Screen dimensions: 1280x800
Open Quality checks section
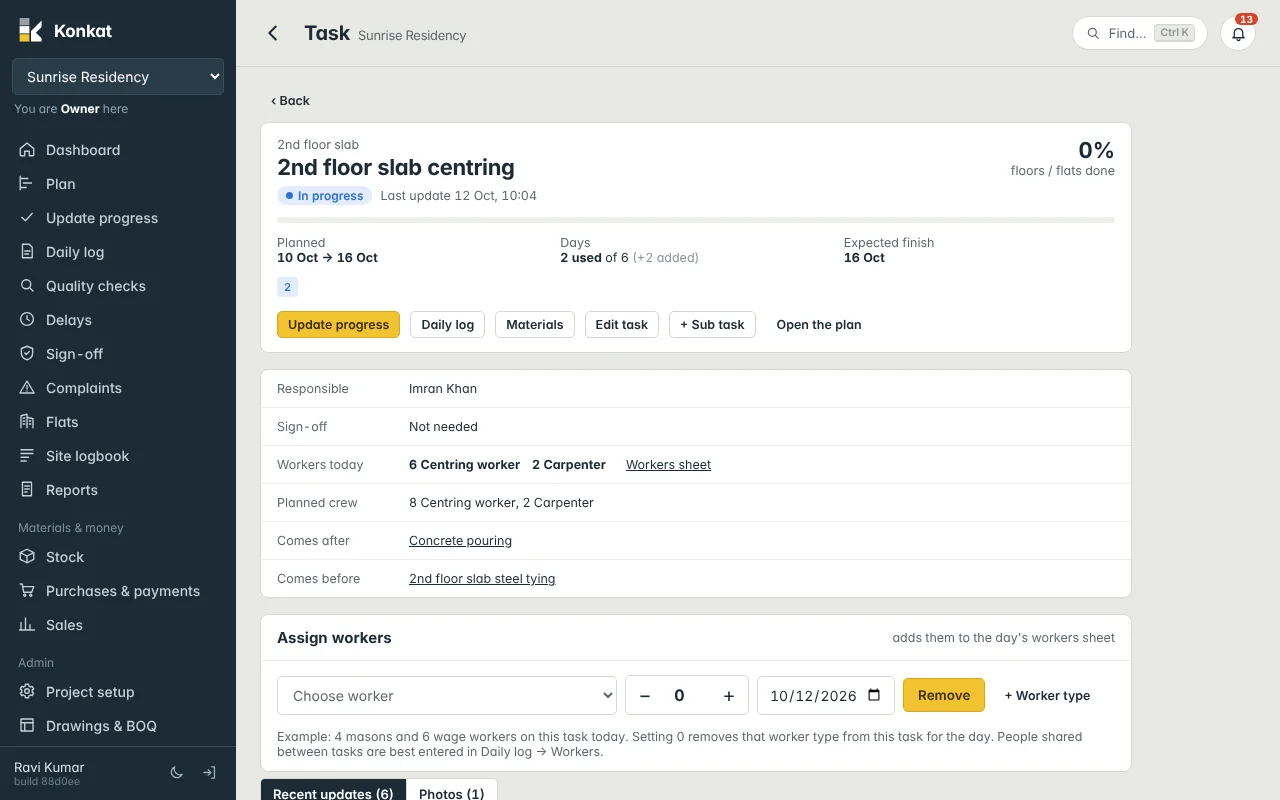coord(118,286)
